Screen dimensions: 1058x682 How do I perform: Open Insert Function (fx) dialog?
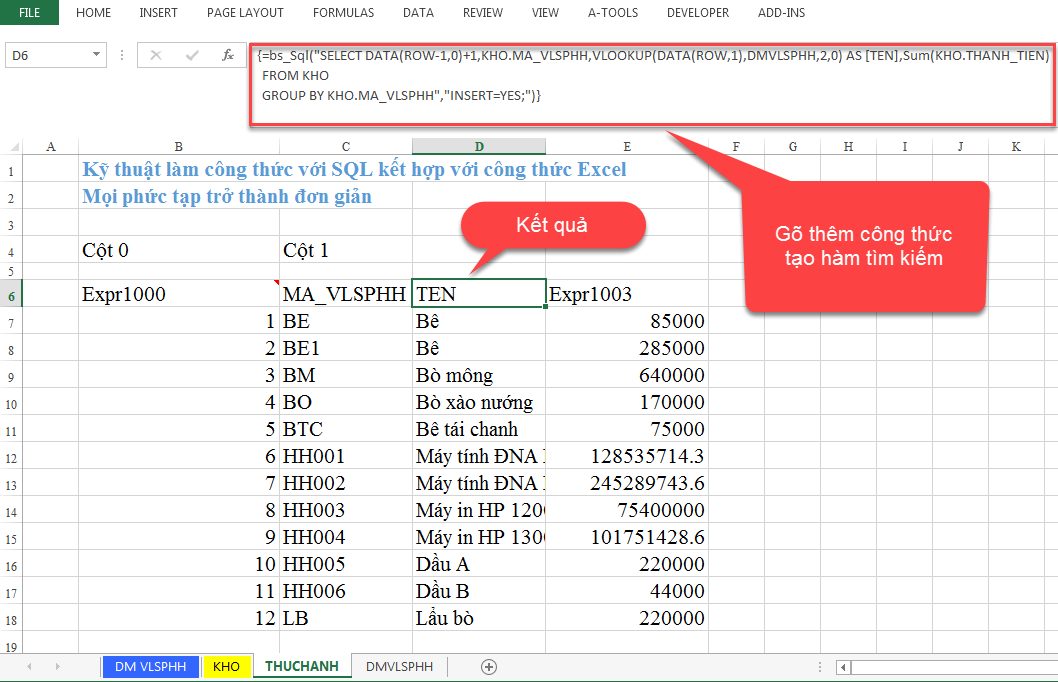coord(228,55)
